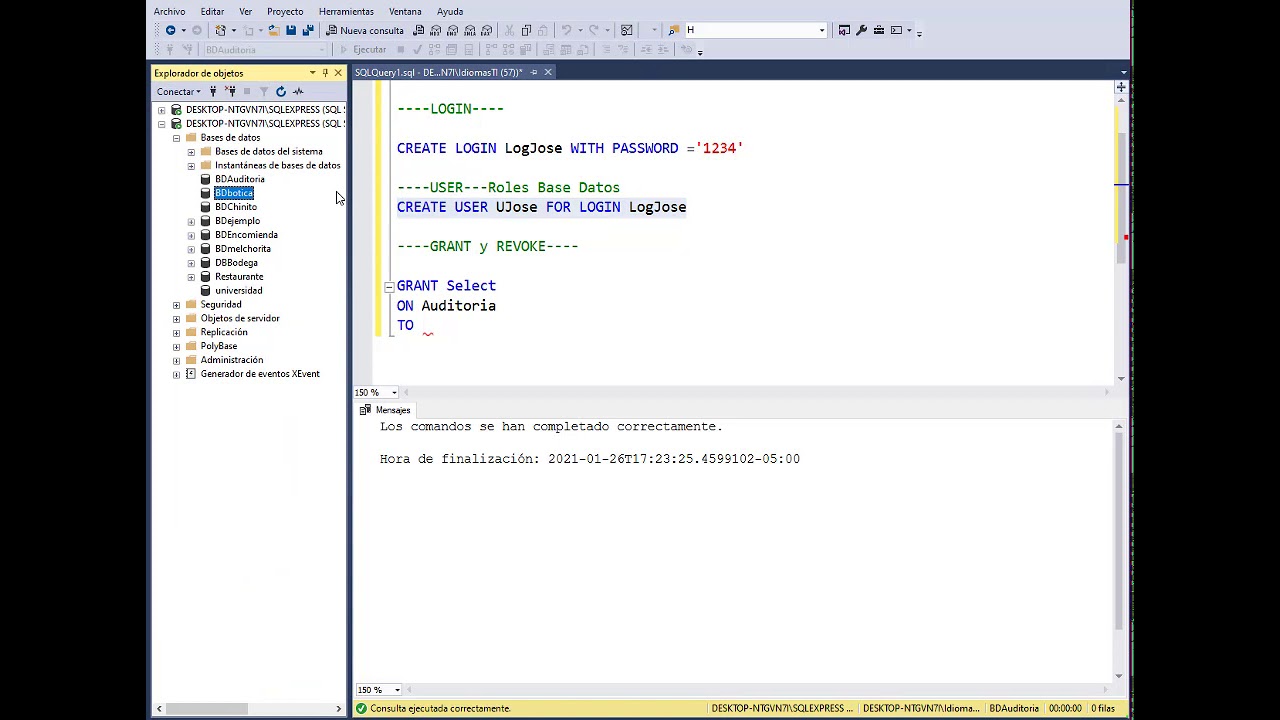
Task: Click the find in files icon
Action: 673,30
